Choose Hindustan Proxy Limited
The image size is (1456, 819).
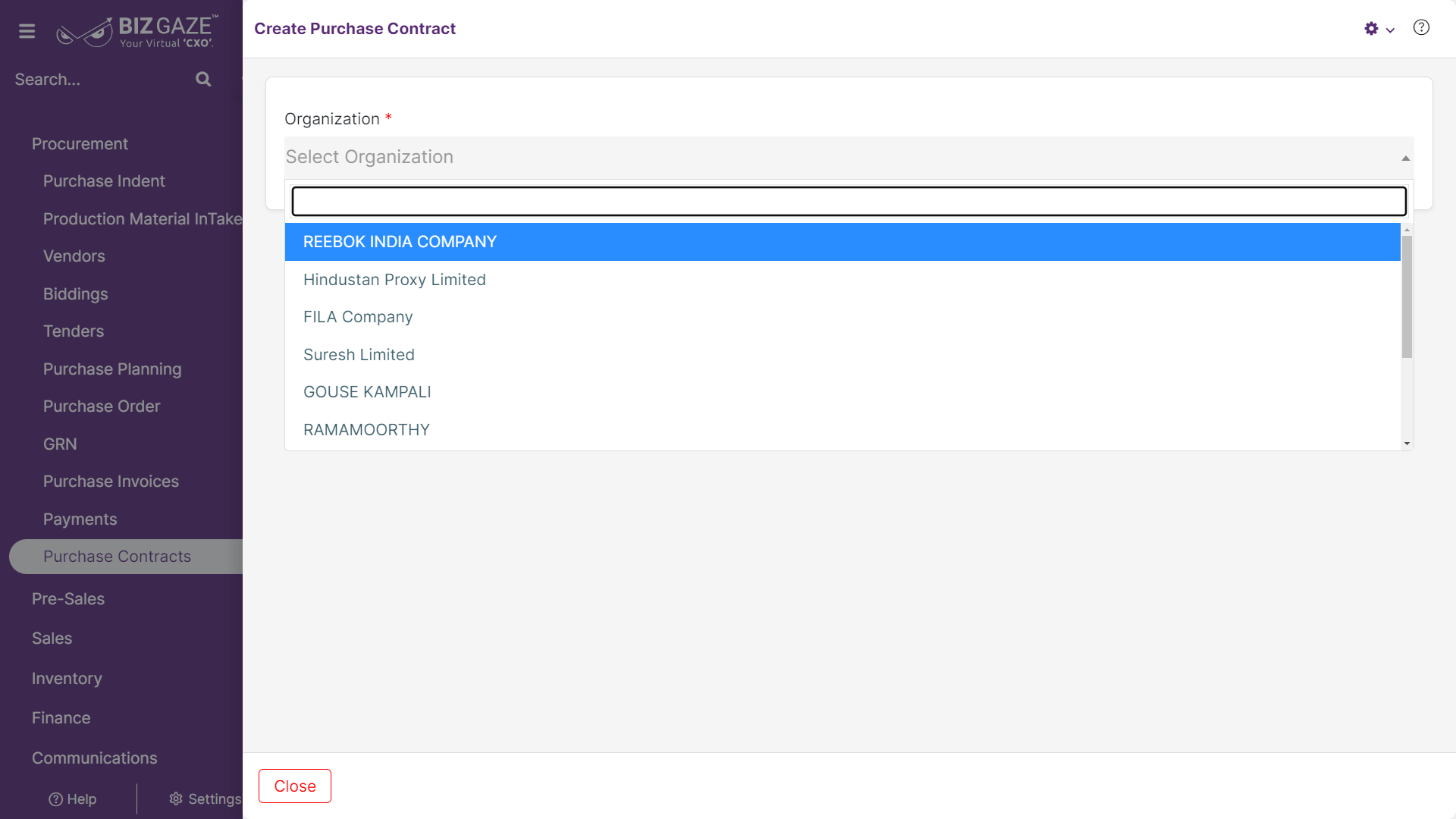pyautogui.click(x=842, y=280)
